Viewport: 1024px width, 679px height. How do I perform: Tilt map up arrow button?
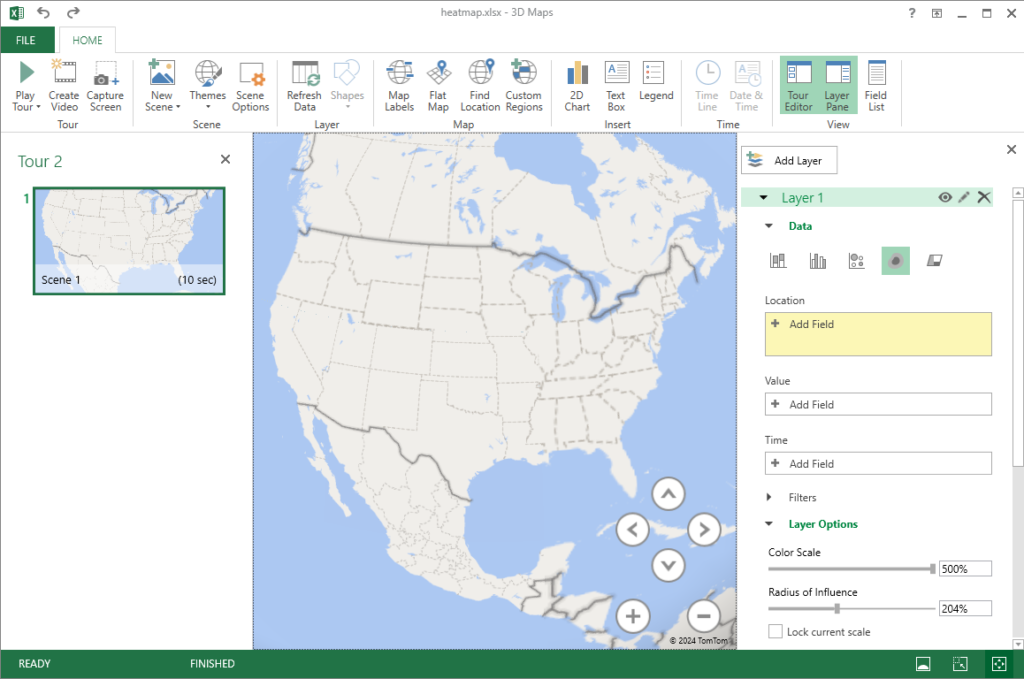668,494
